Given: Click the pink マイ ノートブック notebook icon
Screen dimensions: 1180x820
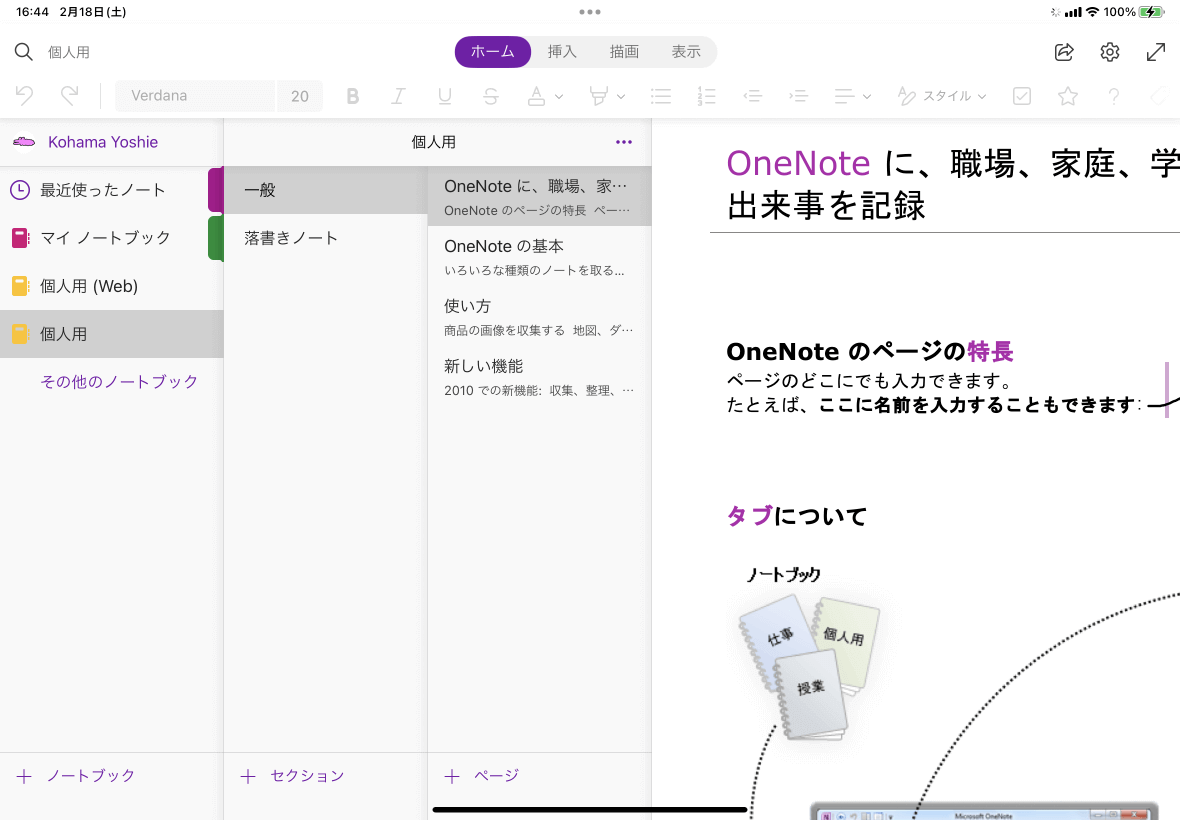Looking at the screenshot, I should [20, 238].
